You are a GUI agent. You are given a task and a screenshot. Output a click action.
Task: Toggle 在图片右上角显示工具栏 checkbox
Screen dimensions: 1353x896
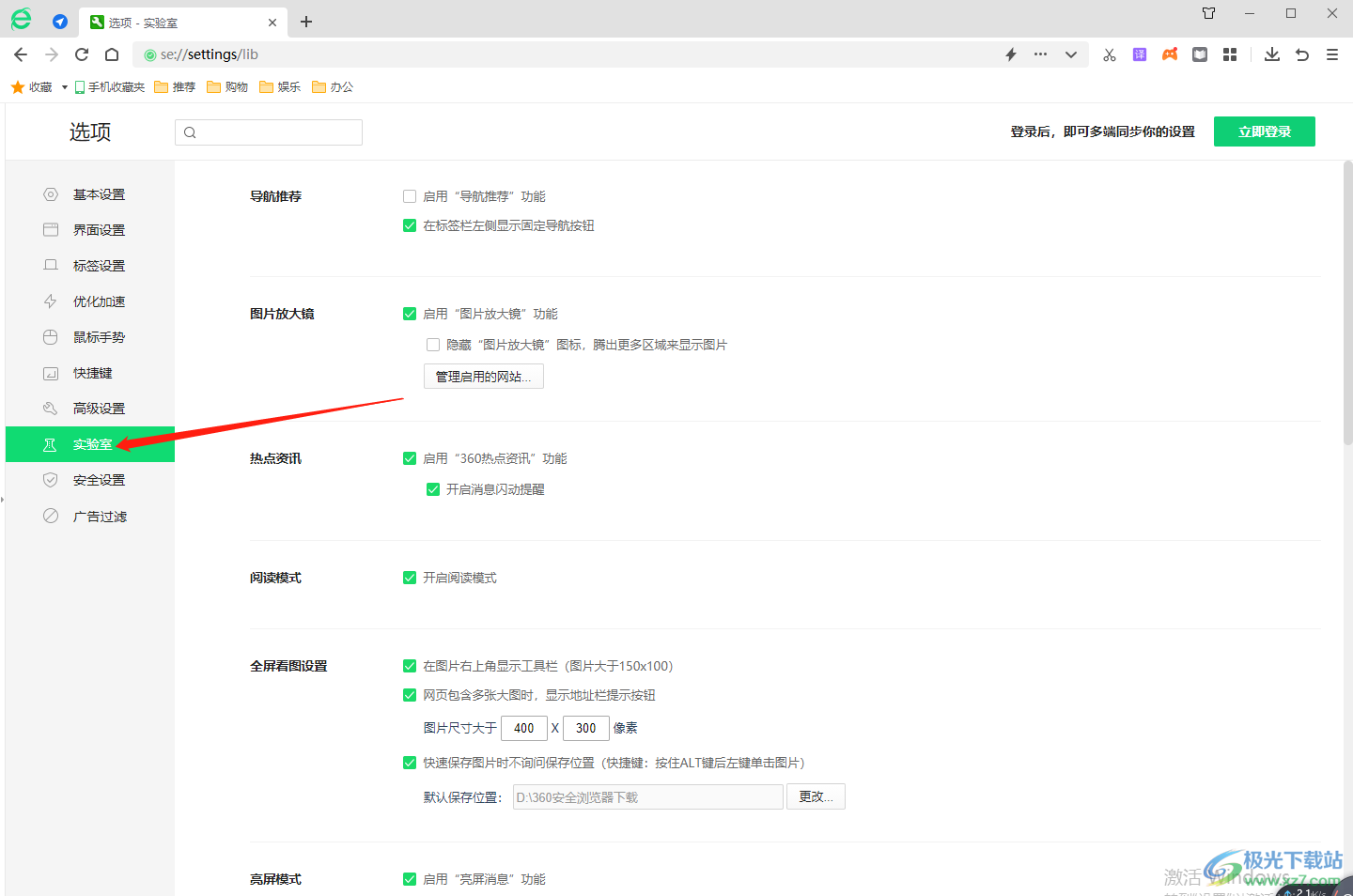pos(410,666)
